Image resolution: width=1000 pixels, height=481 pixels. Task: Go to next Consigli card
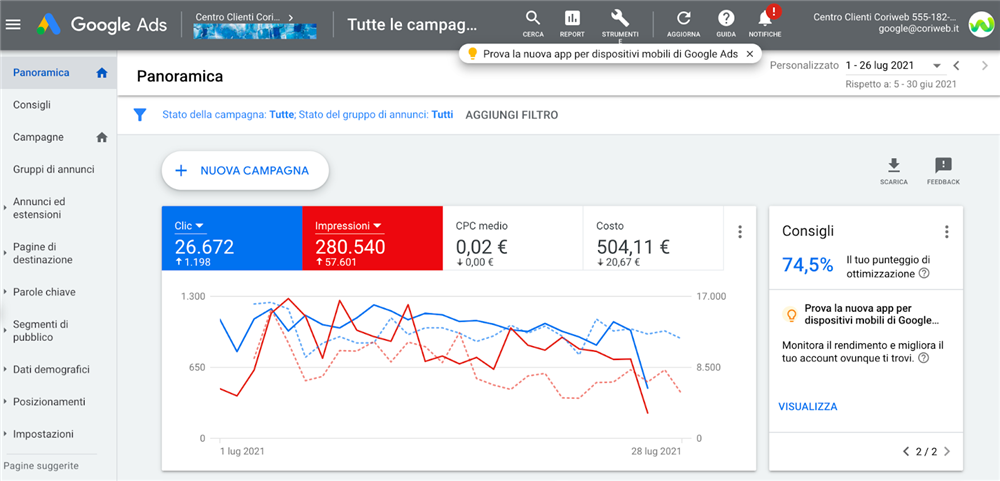(x=946, y=452)
